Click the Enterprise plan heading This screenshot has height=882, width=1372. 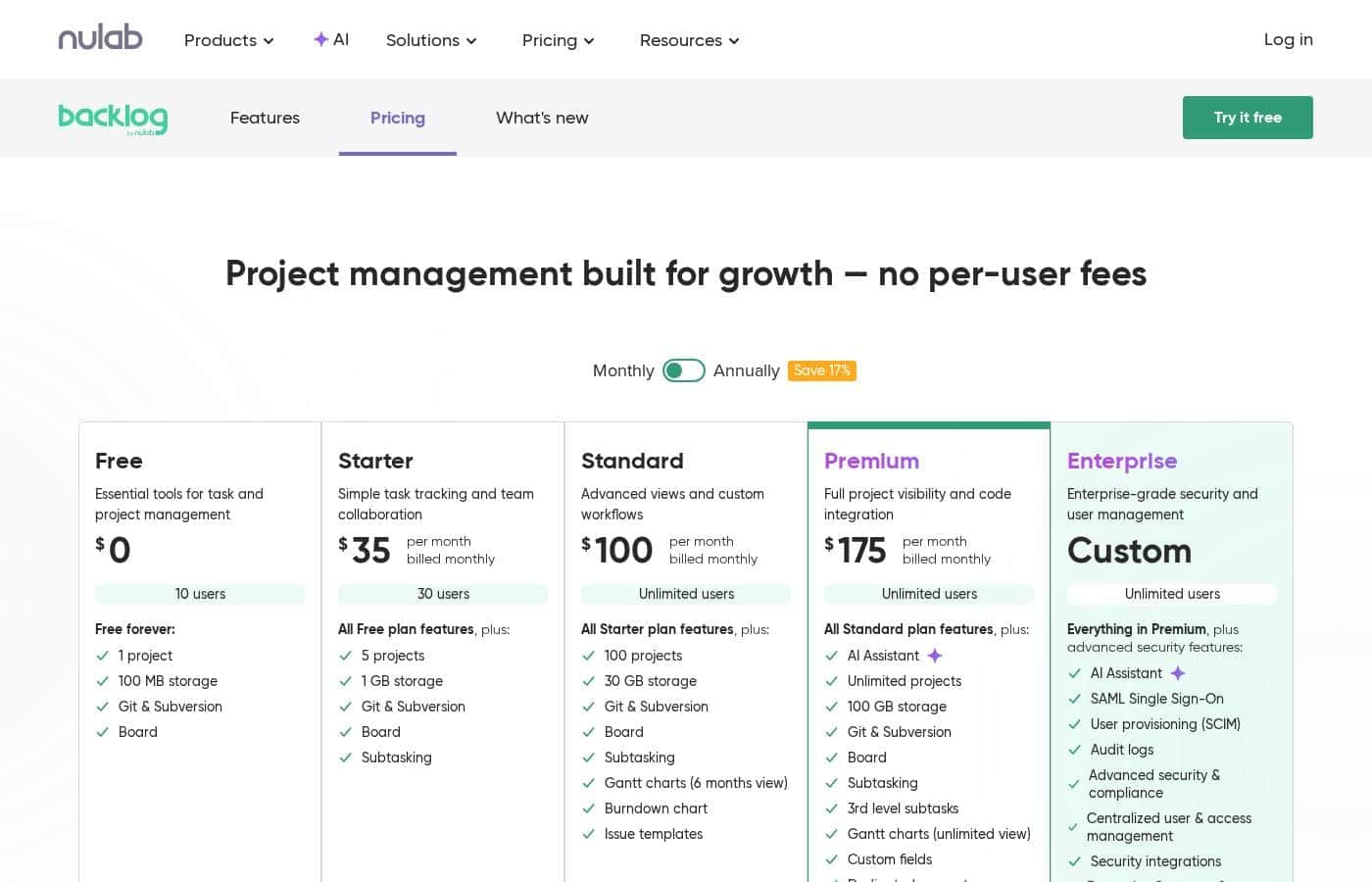1122,461
